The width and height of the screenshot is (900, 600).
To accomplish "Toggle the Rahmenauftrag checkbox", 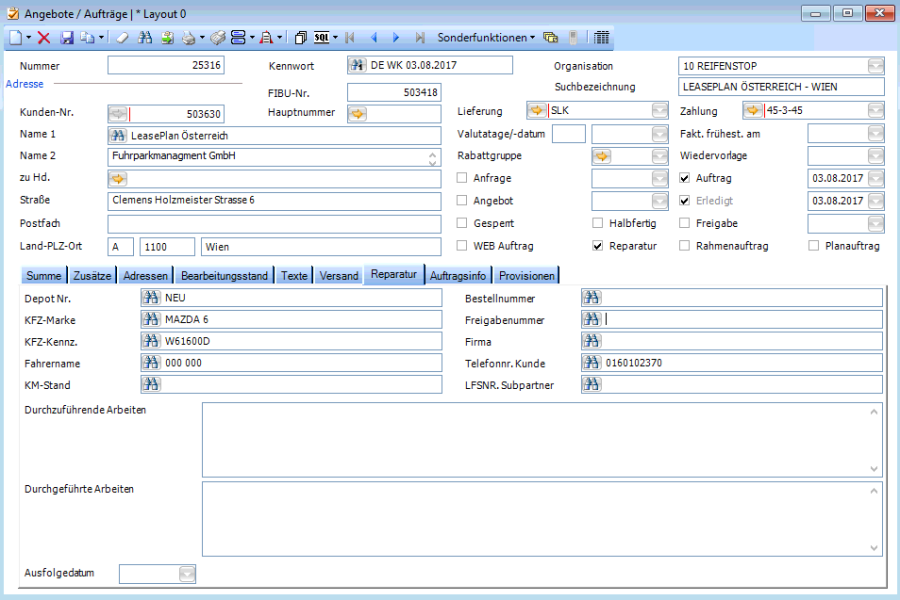I will click(x=685, y=245).
